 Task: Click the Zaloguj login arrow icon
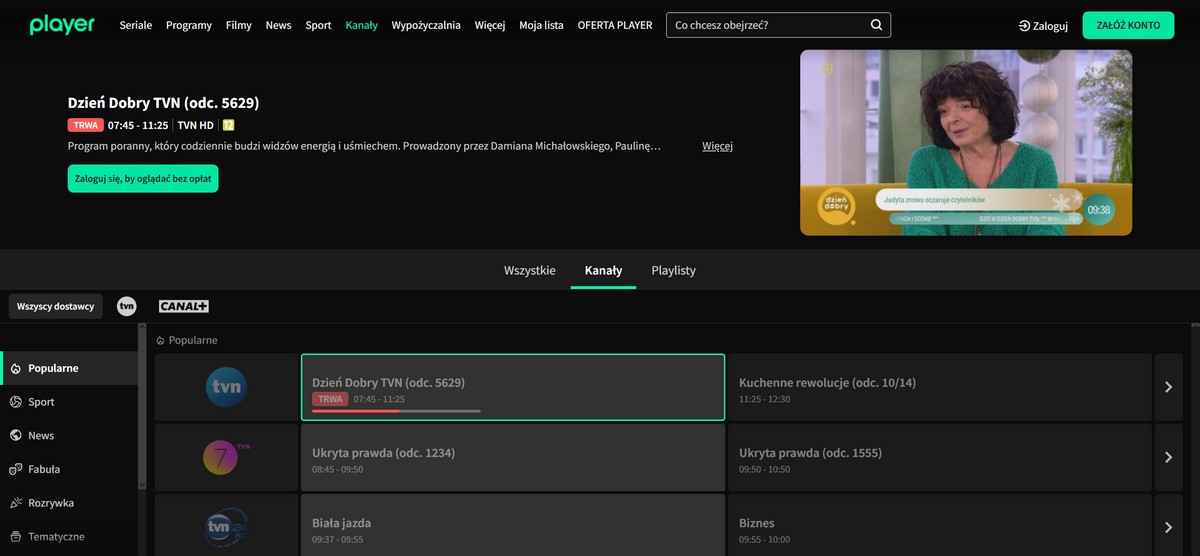pos(1024,26)
